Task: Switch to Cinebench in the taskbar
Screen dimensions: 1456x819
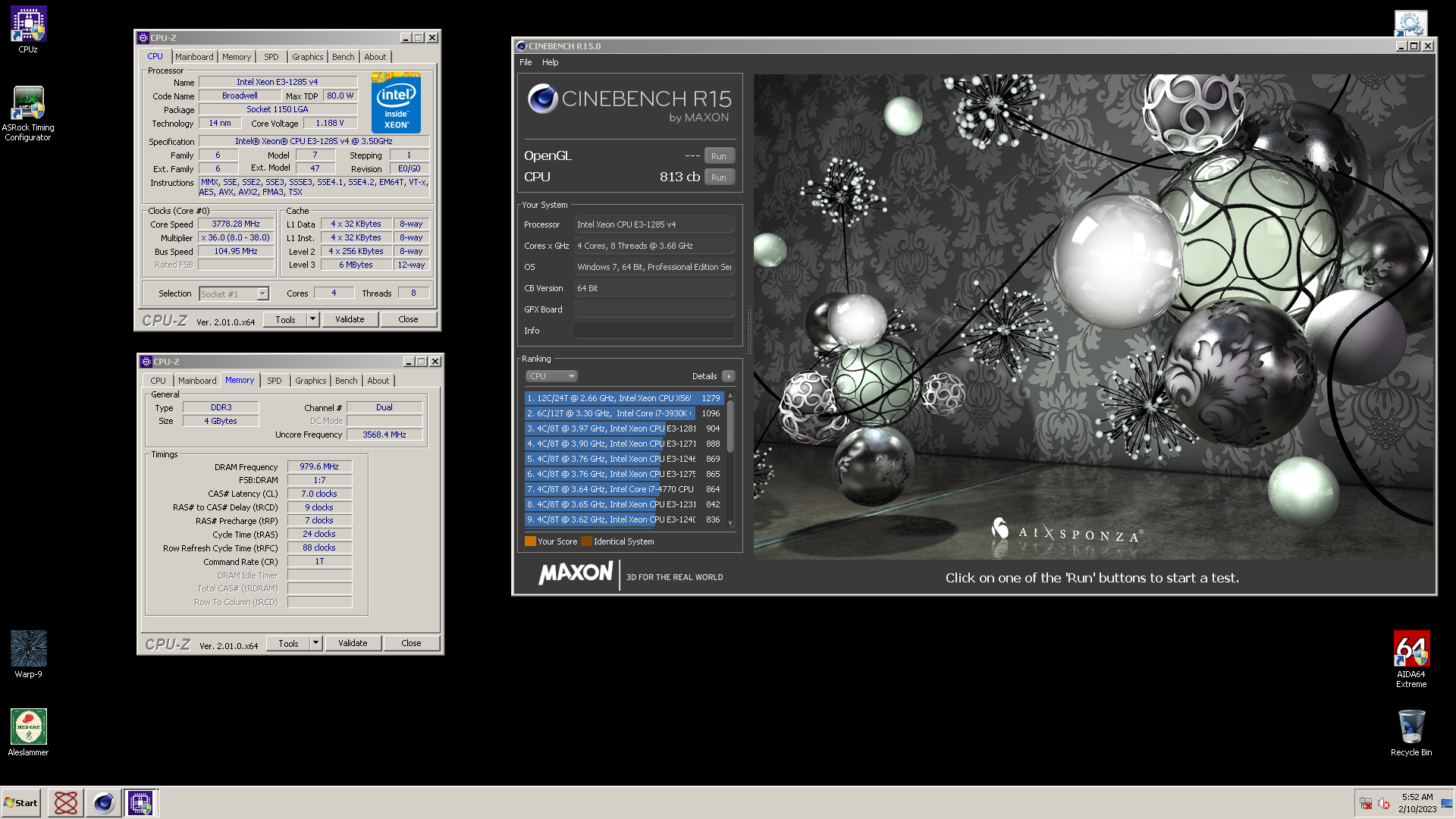Action: (104, 803)
